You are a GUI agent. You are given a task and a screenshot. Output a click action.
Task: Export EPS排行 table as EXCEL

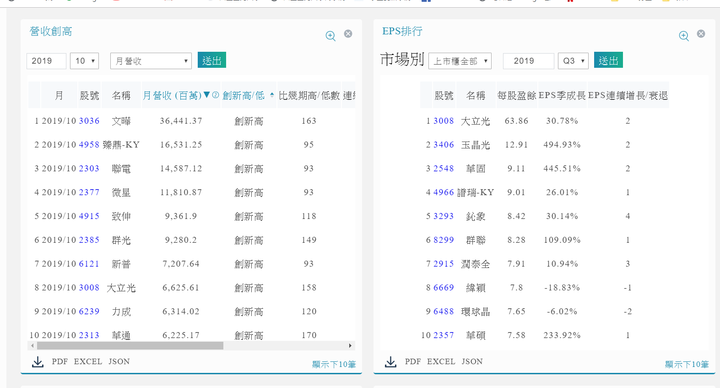tap(441, 361)
